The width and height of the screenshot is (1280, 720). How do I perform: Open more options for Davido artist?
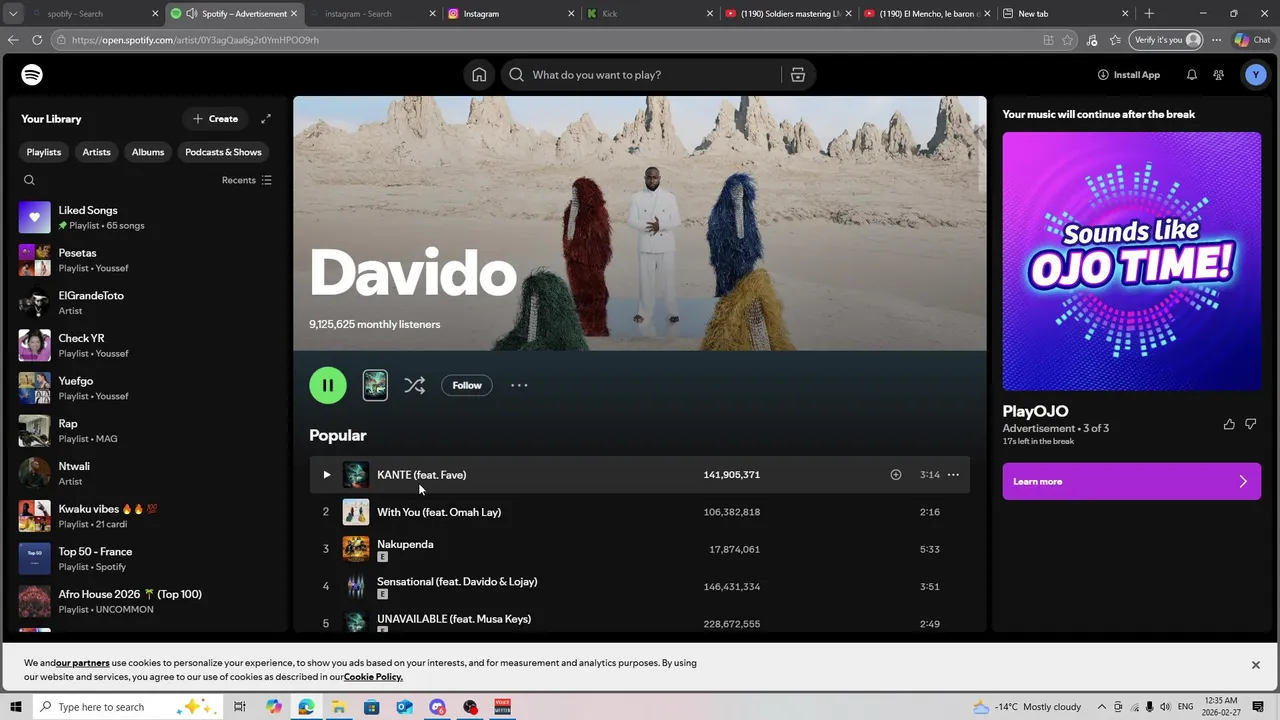pos(519,385)
